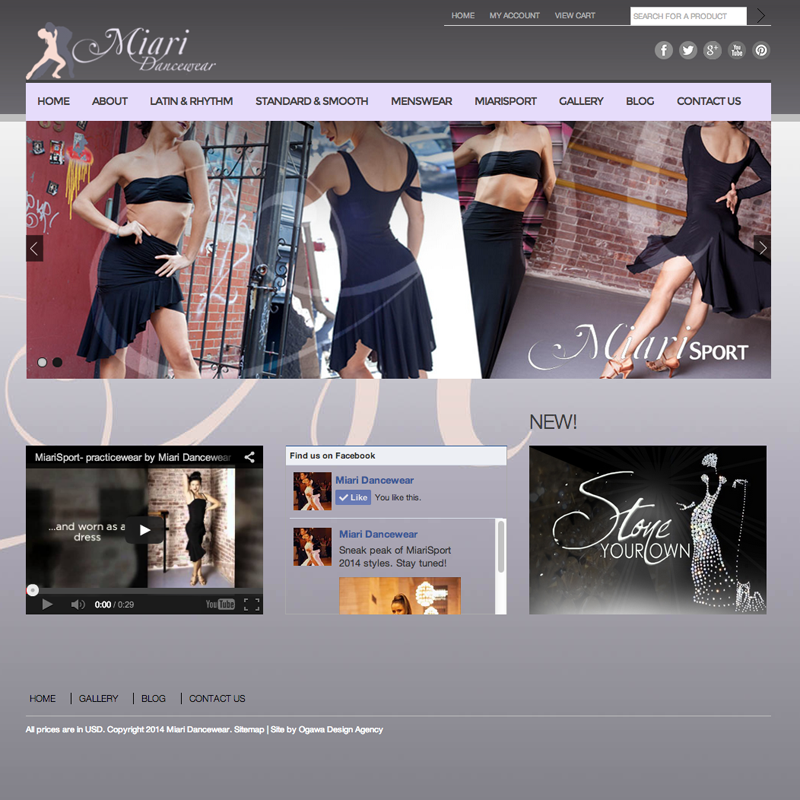Click HOME link beside MY ACCOUNT

point(463,16)
